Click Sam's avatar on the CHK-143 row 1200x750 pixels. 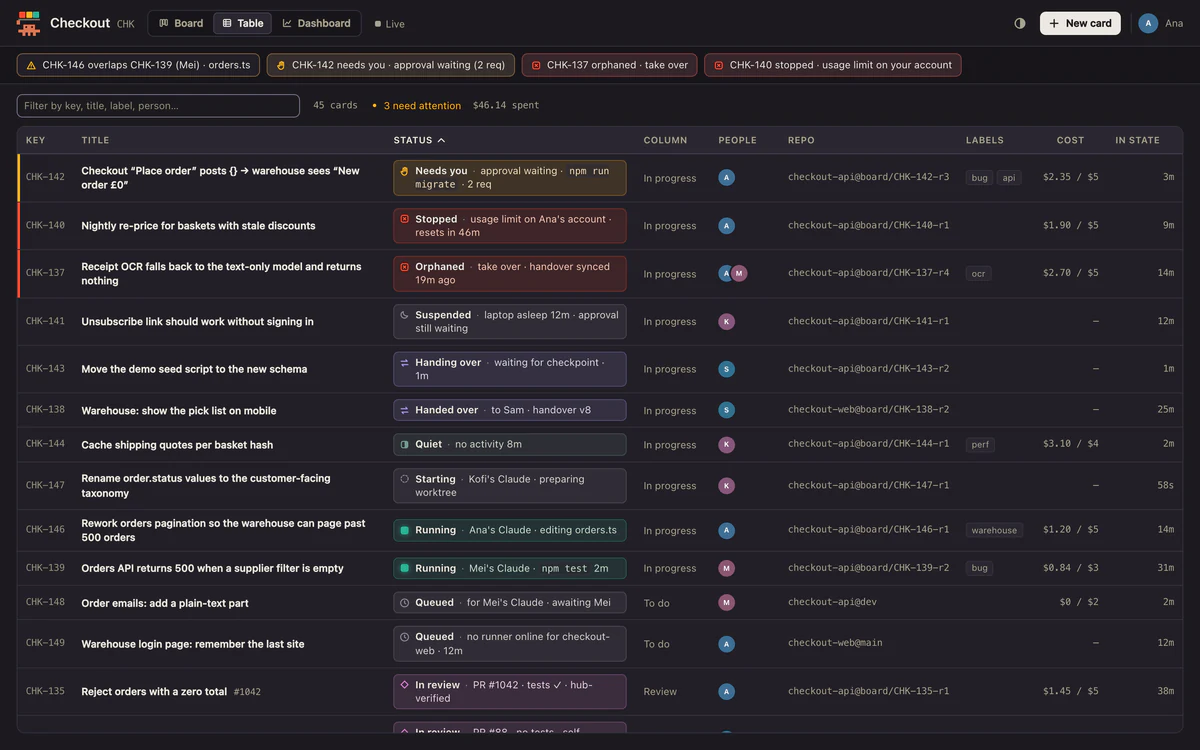[727, 369]
